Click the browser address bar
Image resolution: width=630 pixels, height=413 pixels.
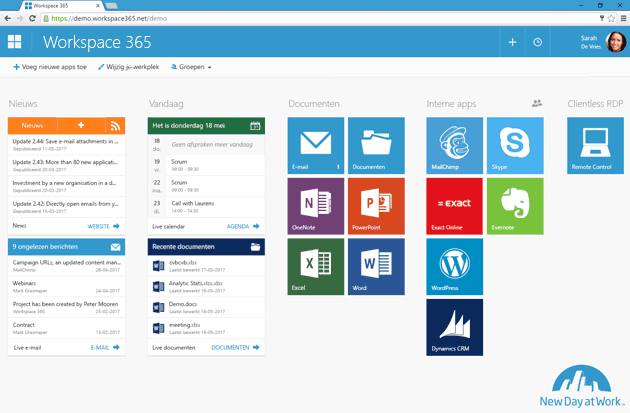coord(319,18)
